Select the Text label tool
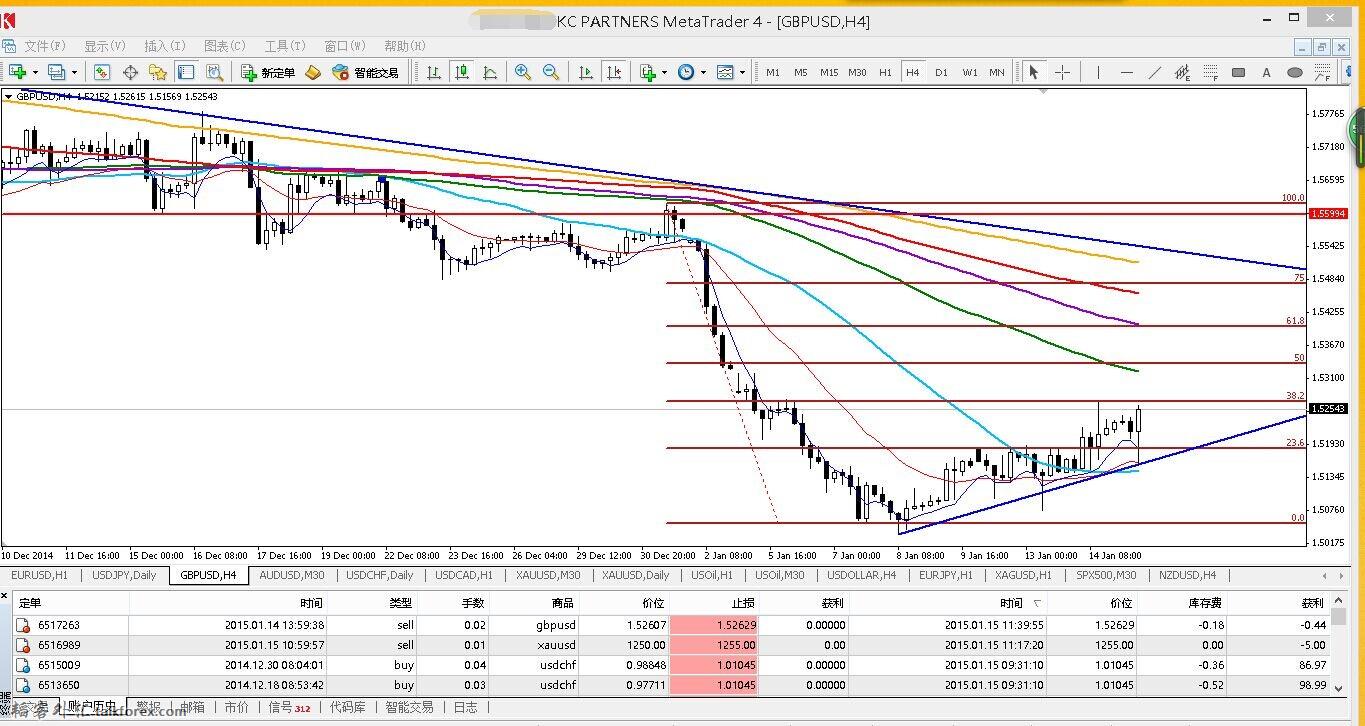Image resolution: width=1365 pixels, height=726 pixels. tap(1266, 72)
